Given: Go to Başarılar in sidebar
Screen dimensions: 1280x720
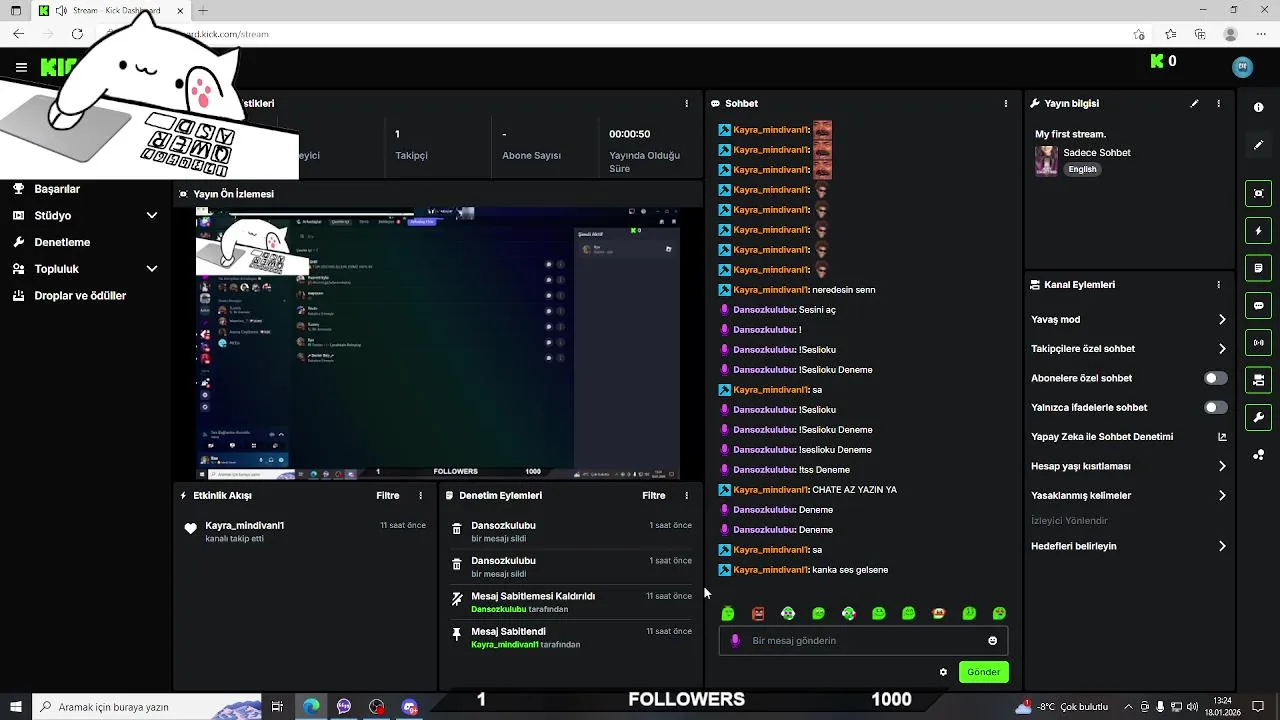Looking at the screenshot, I should [57, 188].
